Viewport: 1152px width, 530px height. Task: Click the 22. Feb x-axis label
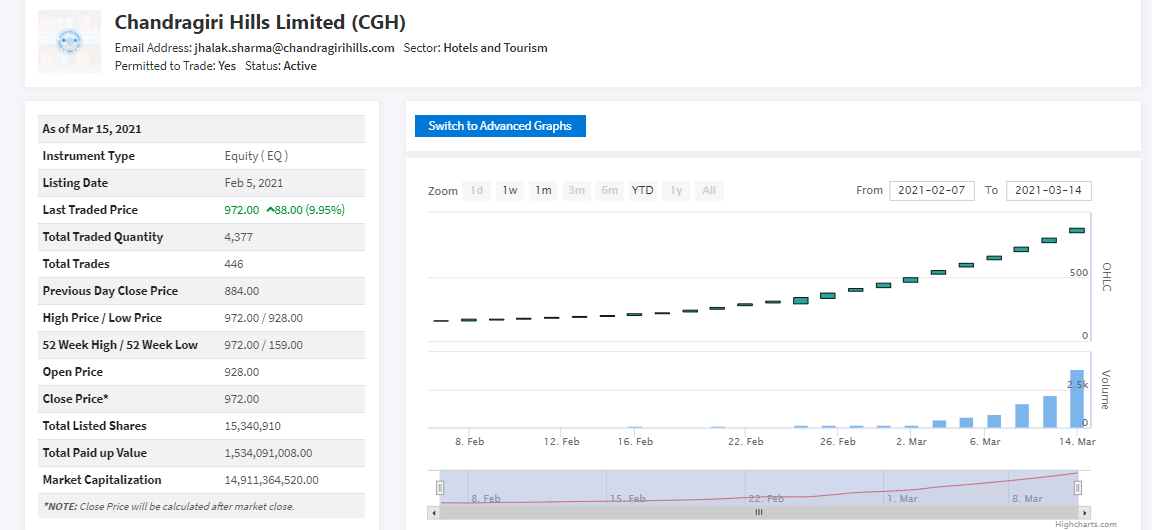pyautogui.click(x=745, y=442)
